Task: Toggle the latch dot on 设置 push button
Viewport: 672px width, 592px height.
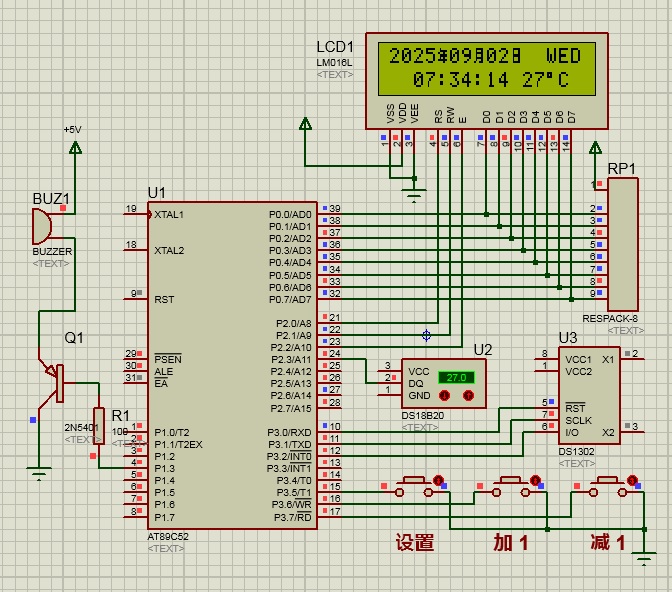Action: (x=437, y=481)
